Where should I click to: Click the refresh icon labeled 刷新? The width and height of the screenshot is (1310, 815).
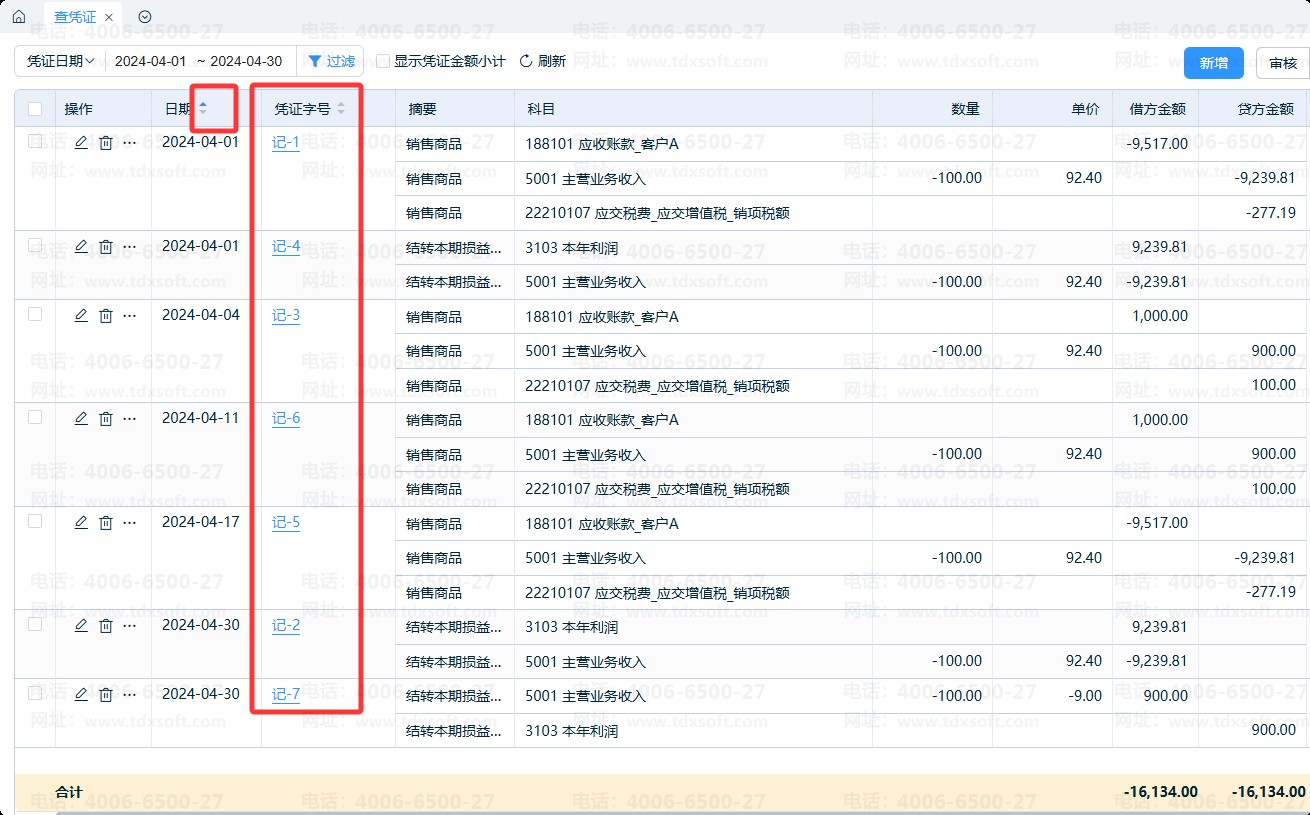(542, 61)
